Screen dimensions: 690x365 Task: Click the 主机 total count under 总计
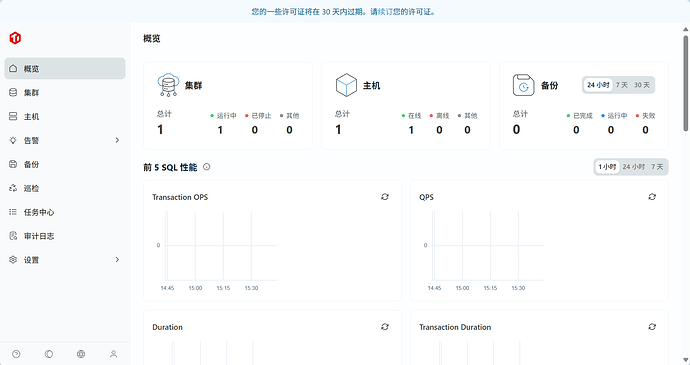[338, 129]
